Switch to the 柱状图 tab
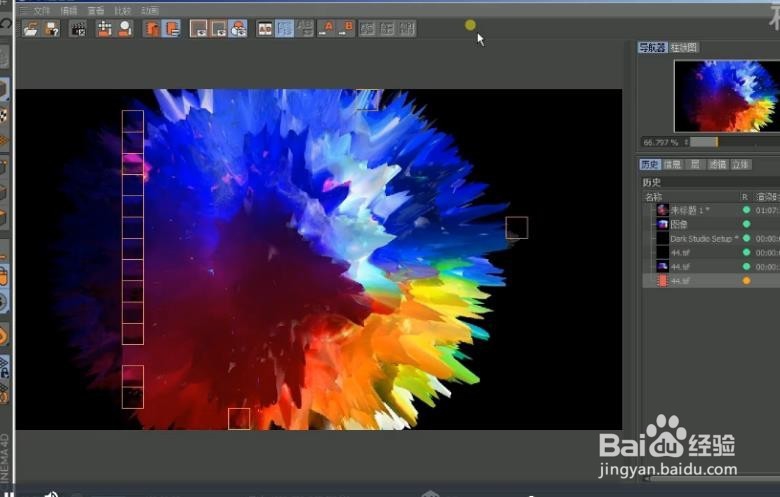The height and width of the screenshot is (497, 780). (684, 48)
